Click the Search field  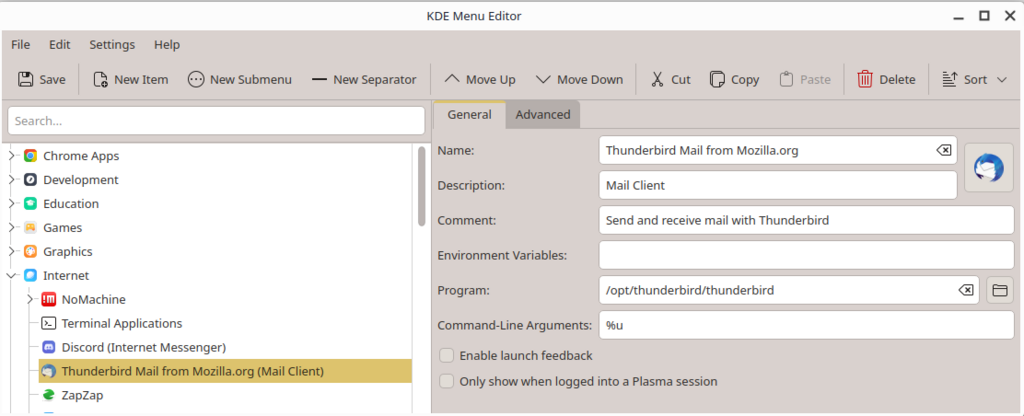216,121
